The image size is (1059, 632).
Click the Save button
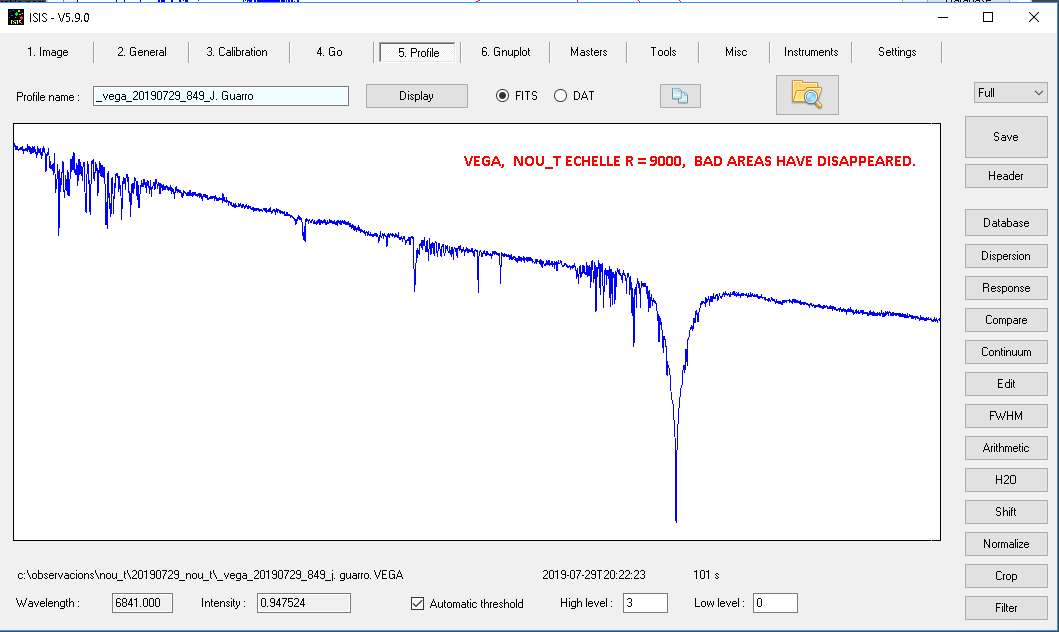pos(1005,137)
